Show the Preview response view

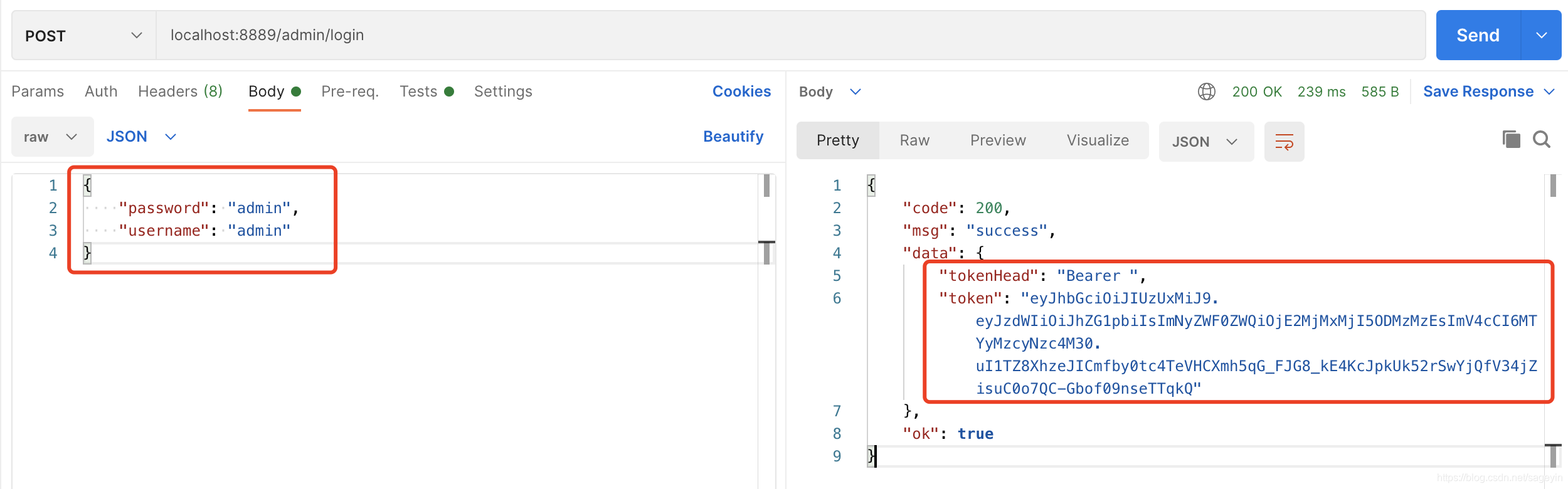coord(998,140)
